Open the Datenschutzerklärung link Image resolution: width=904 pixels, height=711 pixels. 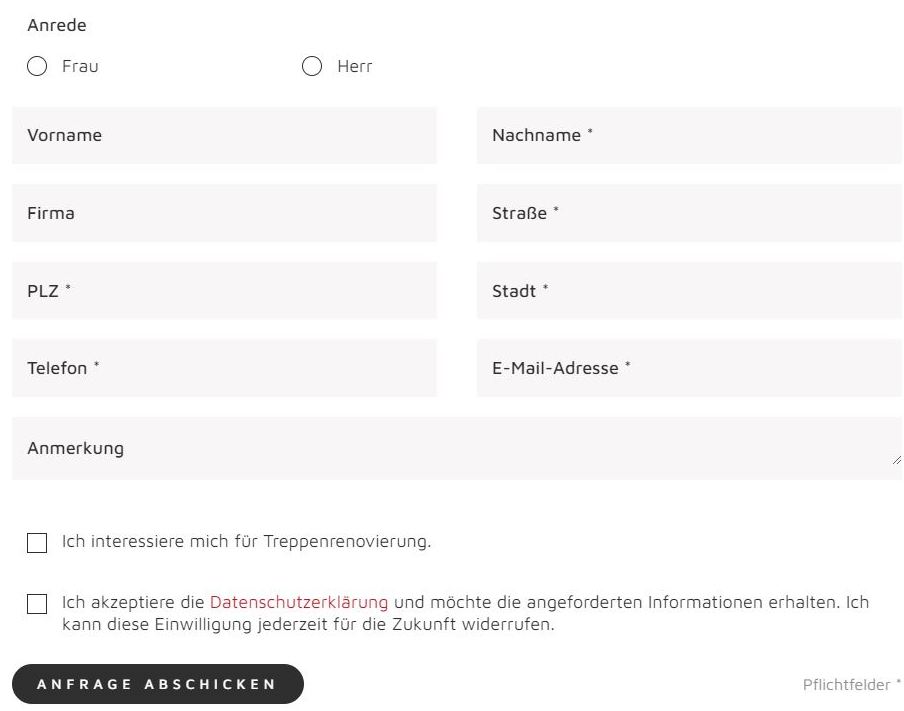(x=298, y=603)
